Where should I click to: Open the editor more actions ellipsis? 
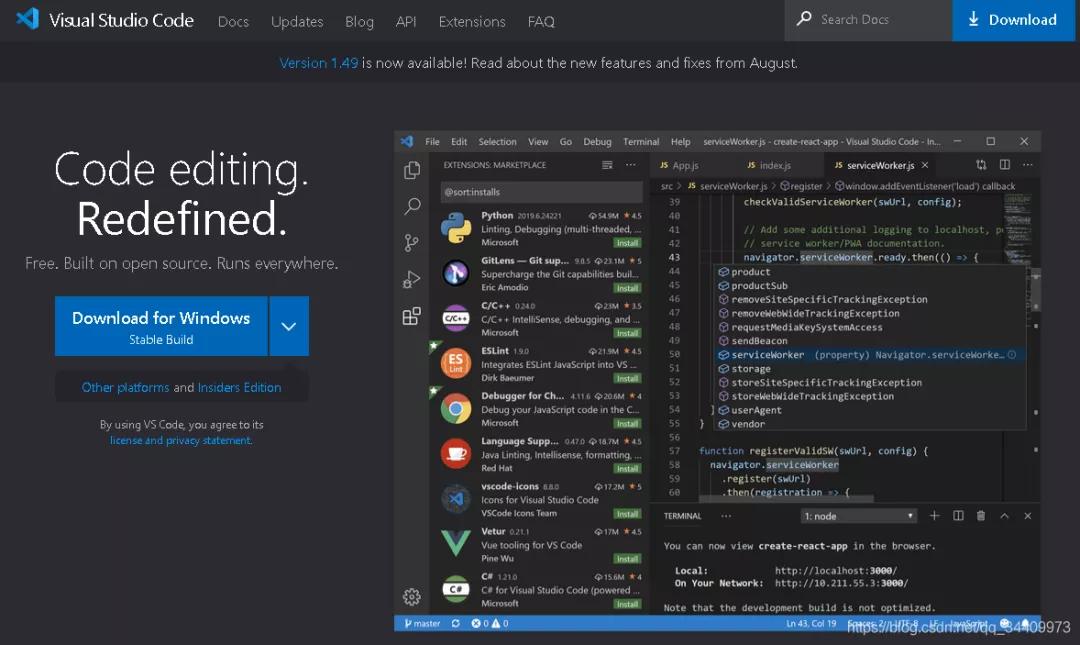(1028, 165)
